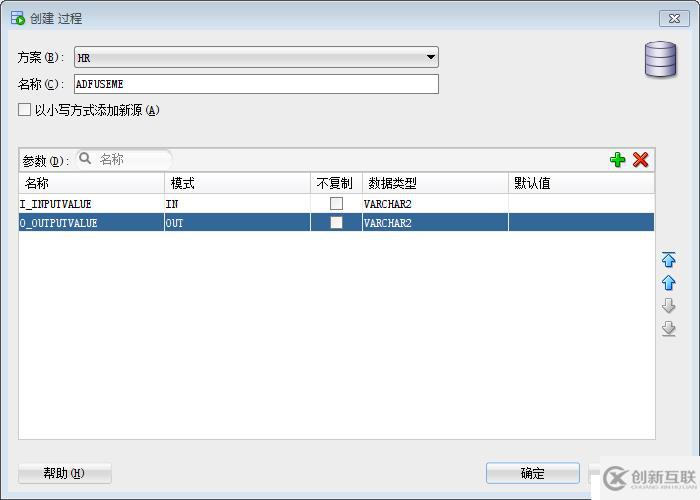Move parameter up one row arrow
This screenshot has height=500, width=700.
(668, 282)
